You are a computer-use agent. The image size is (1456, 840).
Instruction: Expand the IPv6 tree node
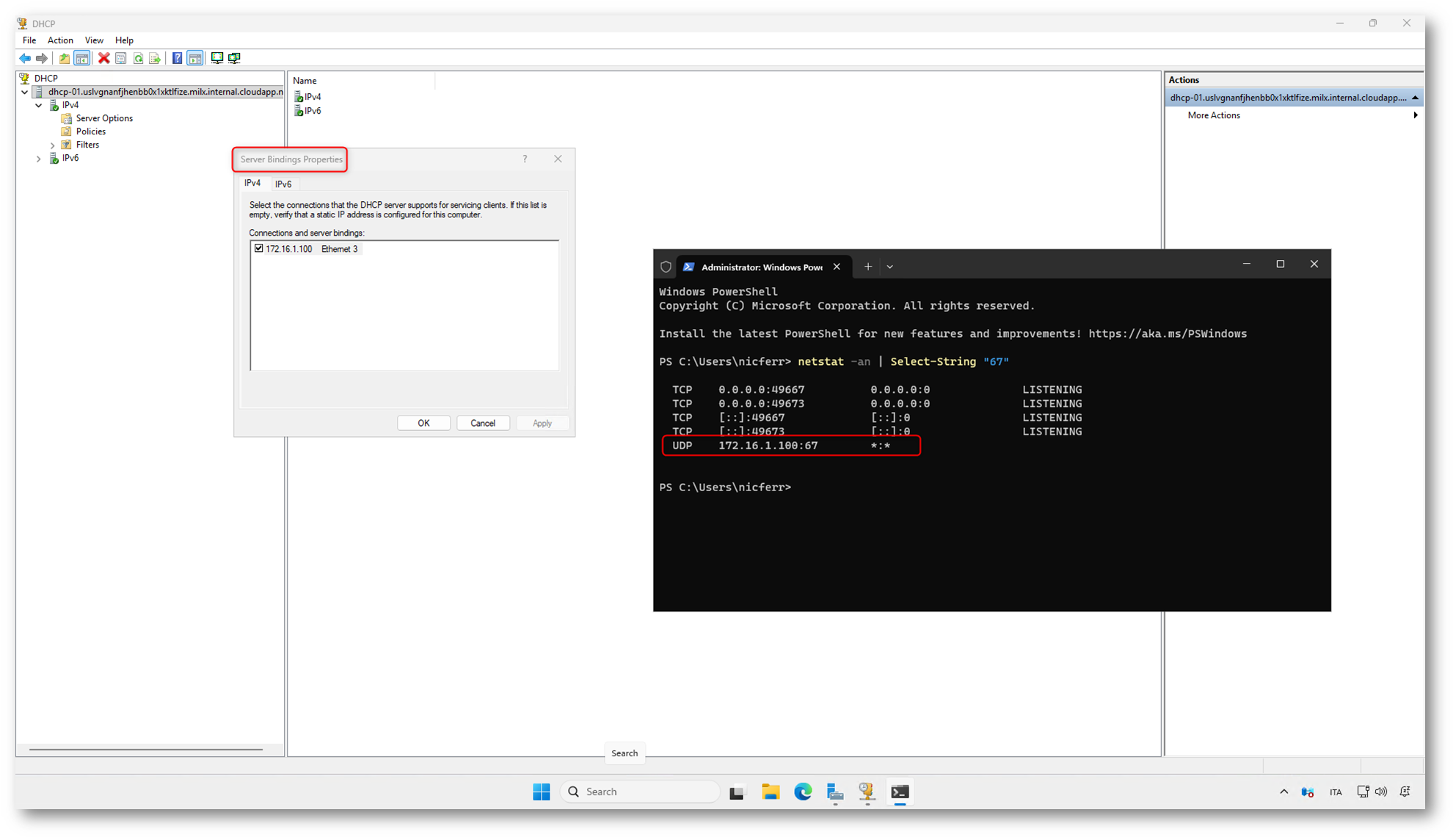pyautogui.click(x=39, y=159)
